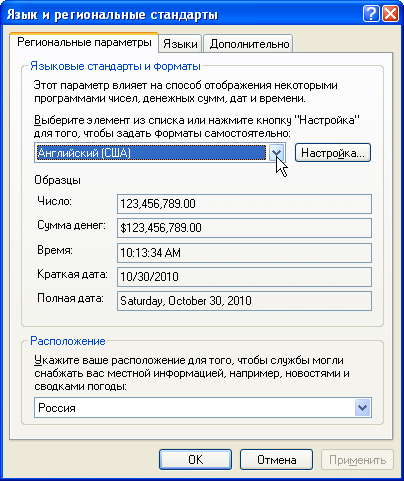Open the Дополнительно tab
This screenshot has width=404, height=481.
(248, 44)
